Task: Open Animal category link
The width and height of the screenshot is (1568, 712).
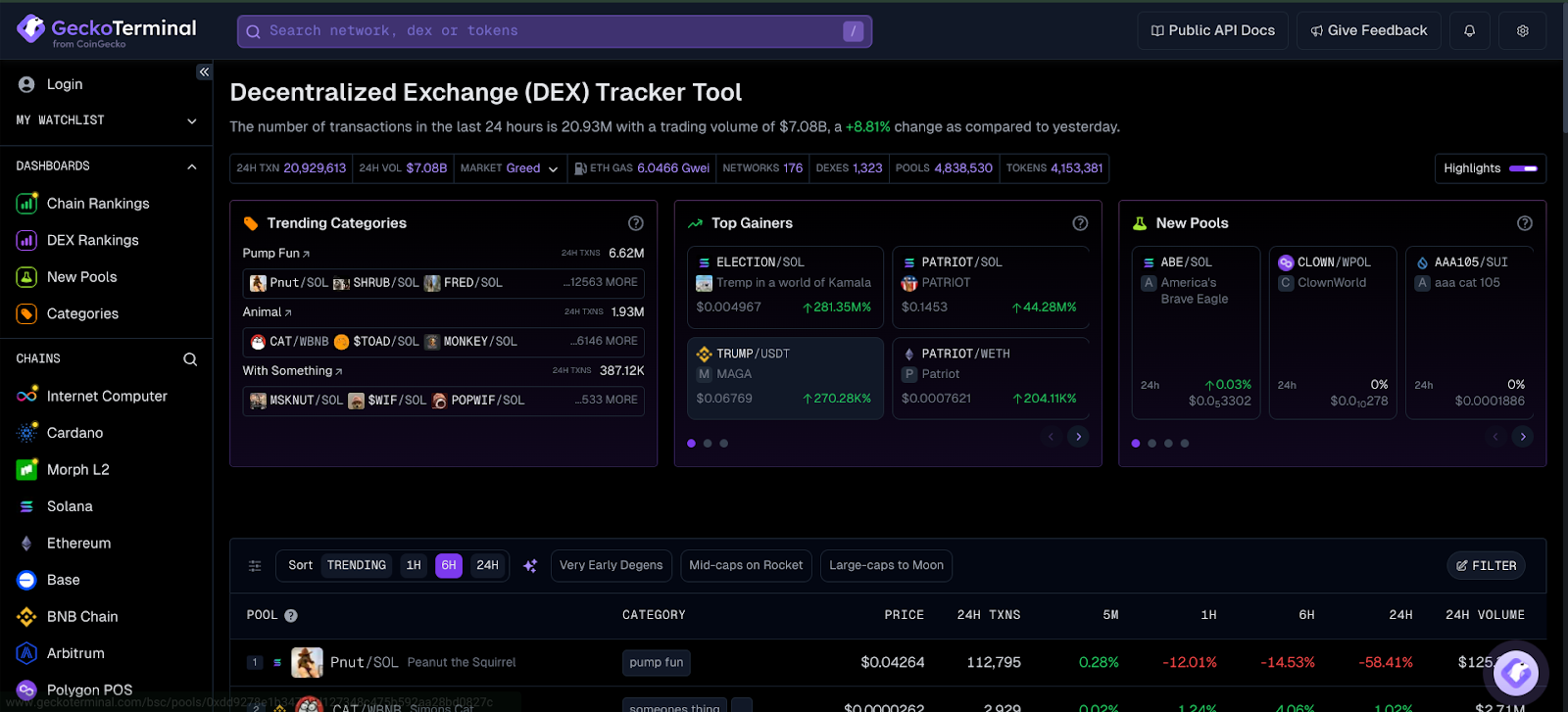Action: tap(267, 311)
